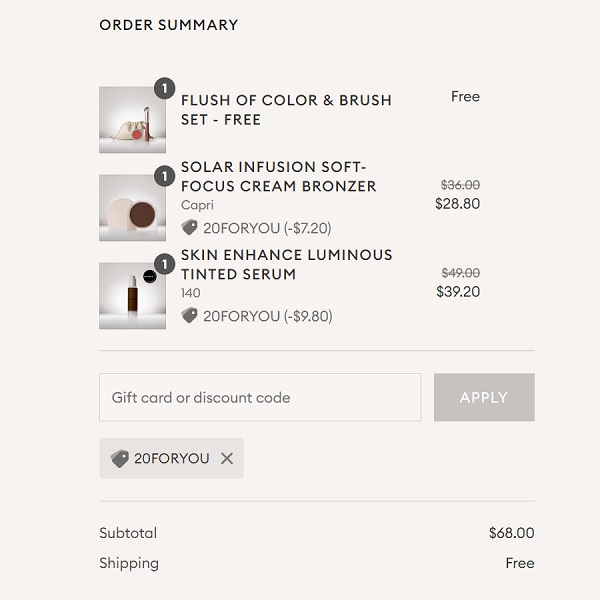Open the Tinted Serum product image
The height and width of the screenshot is (600, 600).
coord(132,296)
